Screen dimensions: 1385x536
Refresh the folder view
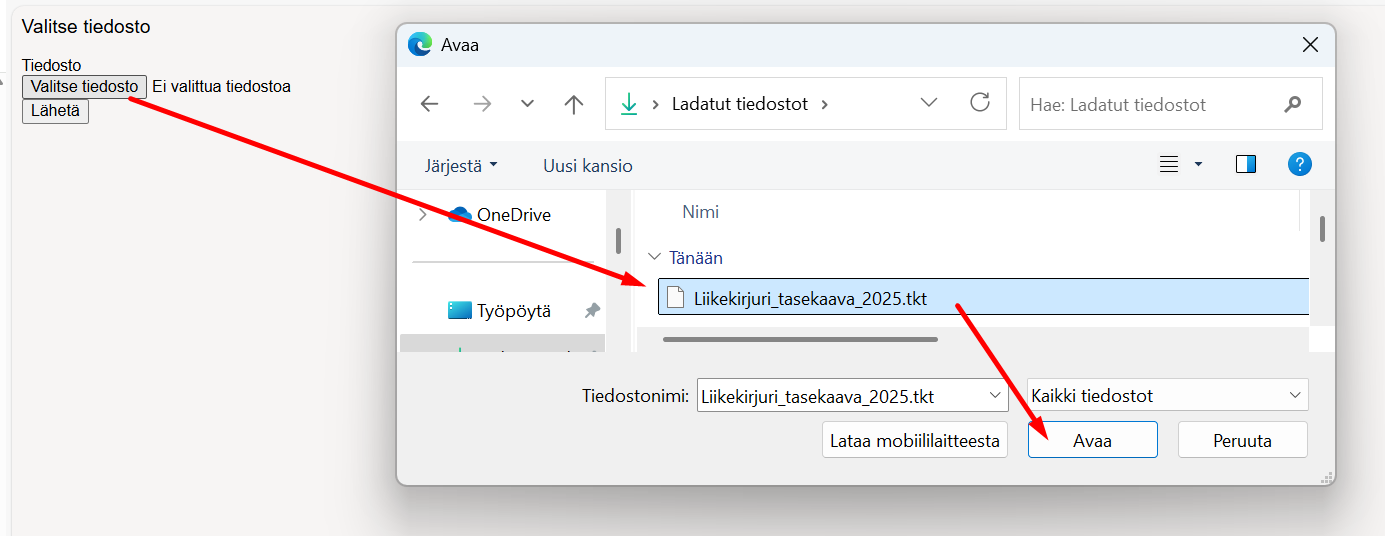coord(980,102)
